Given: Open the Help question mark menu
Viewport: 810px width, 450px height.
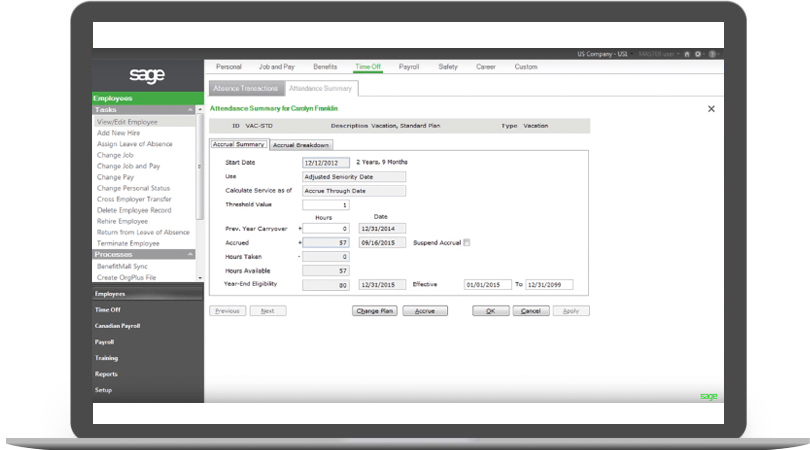Looking at the screenshot, I should [712, 54].
